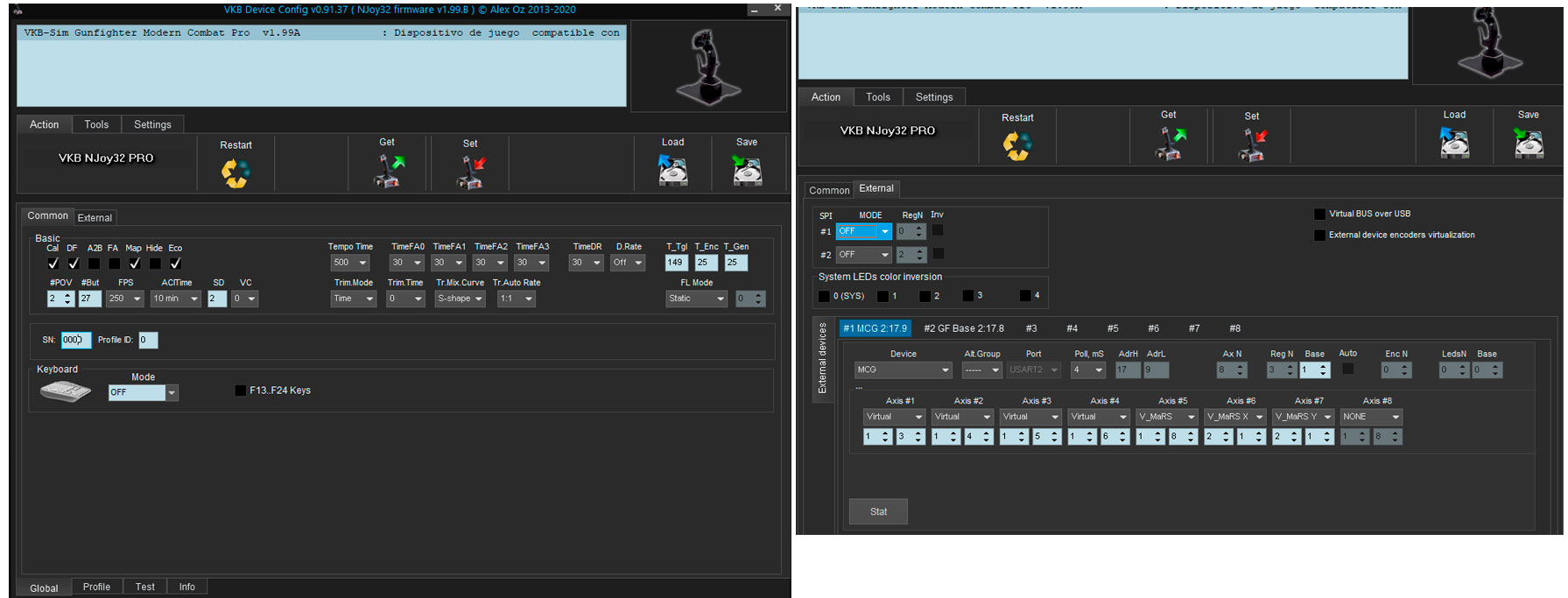Open the Tempo Time dropdown
The width and height of the screenshot is (1568, 598).
(x=350, y=263)
